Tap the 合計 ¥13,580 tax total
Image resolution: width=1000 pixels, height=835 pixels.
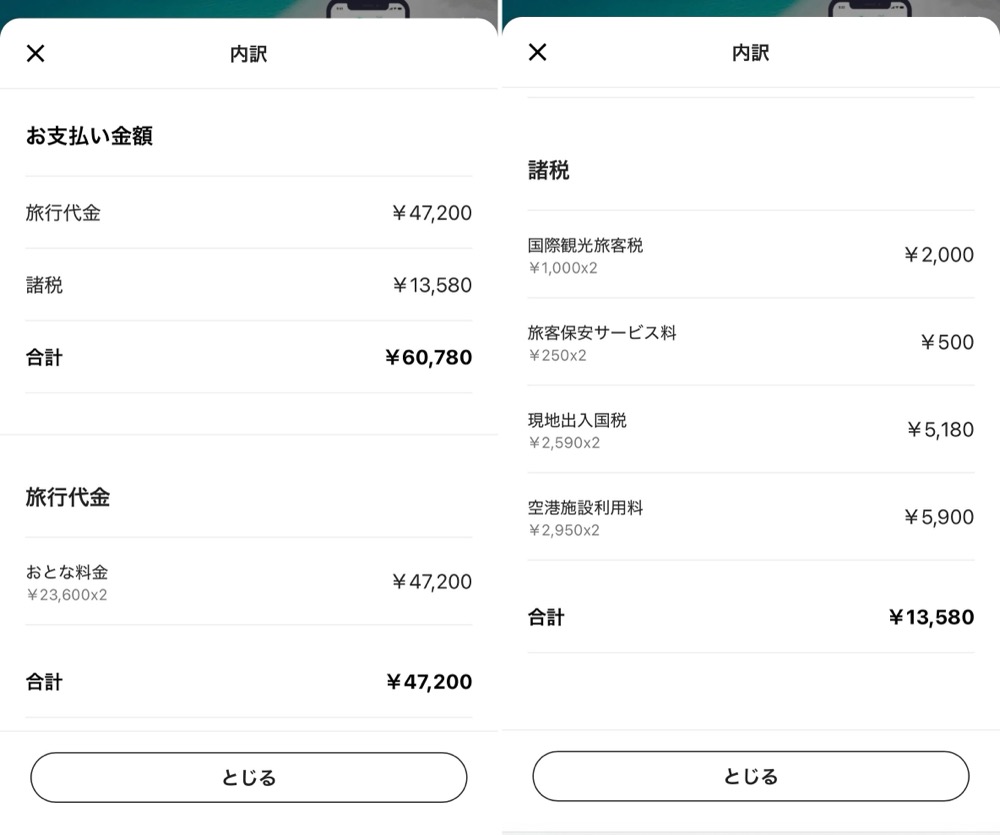[751, 617]
